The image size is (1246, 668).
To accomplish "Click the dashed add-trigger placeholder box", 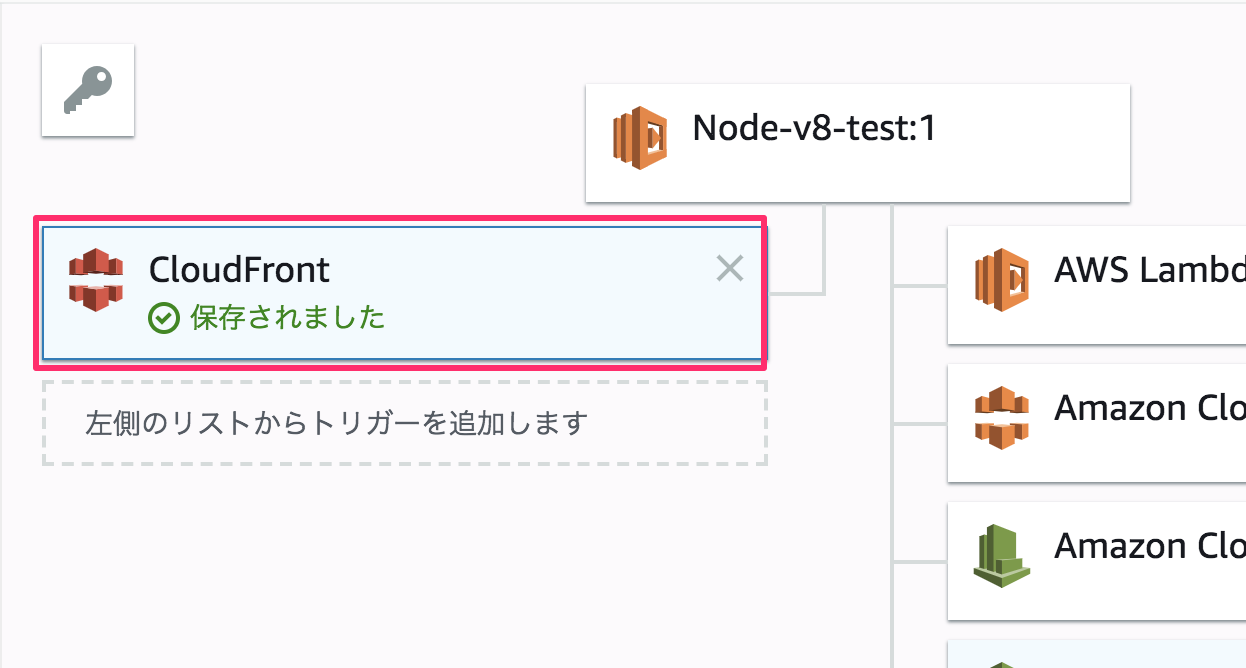I will tap(404, 423).
